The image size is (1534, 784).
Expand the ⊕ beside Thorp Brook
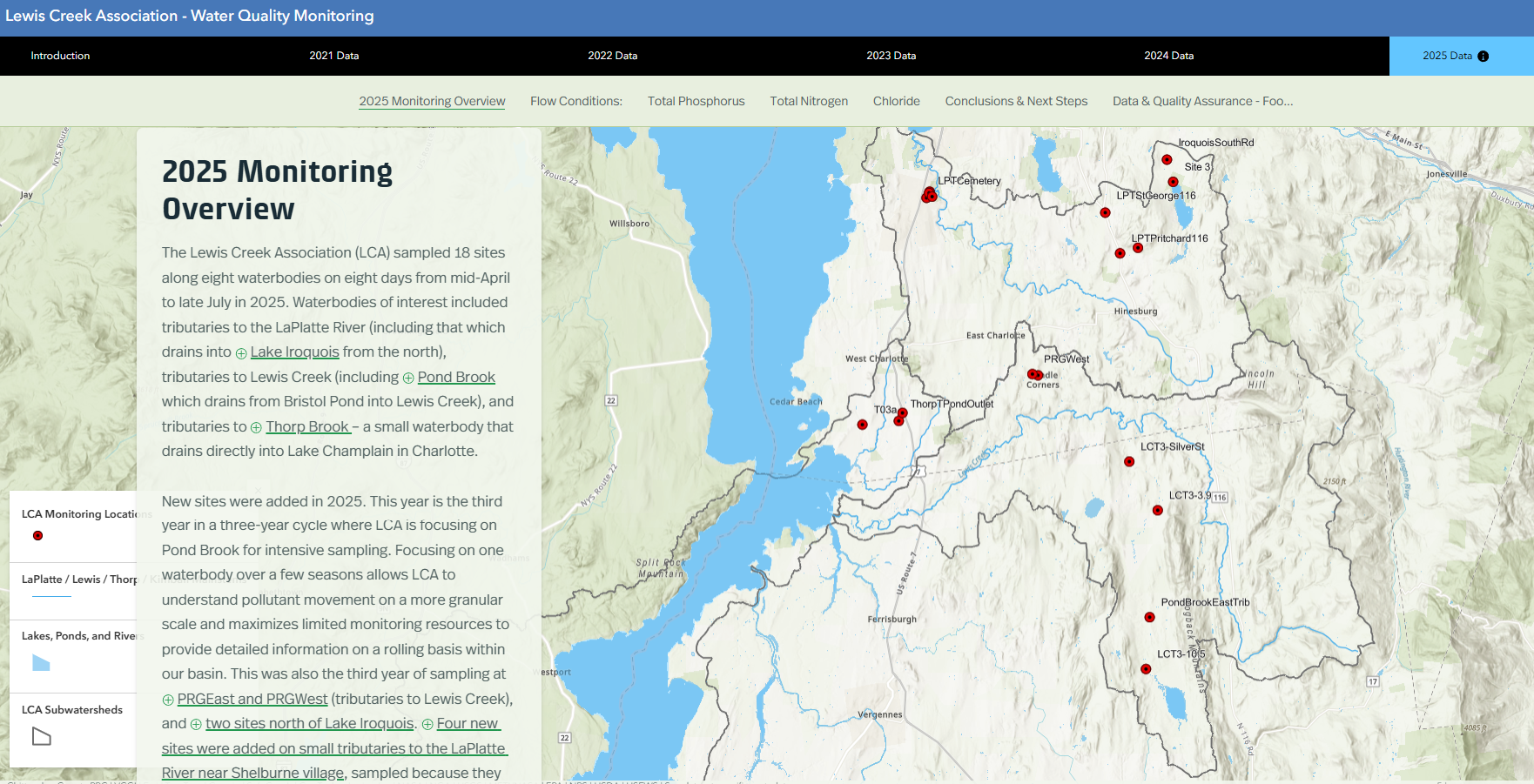[255, 427]
